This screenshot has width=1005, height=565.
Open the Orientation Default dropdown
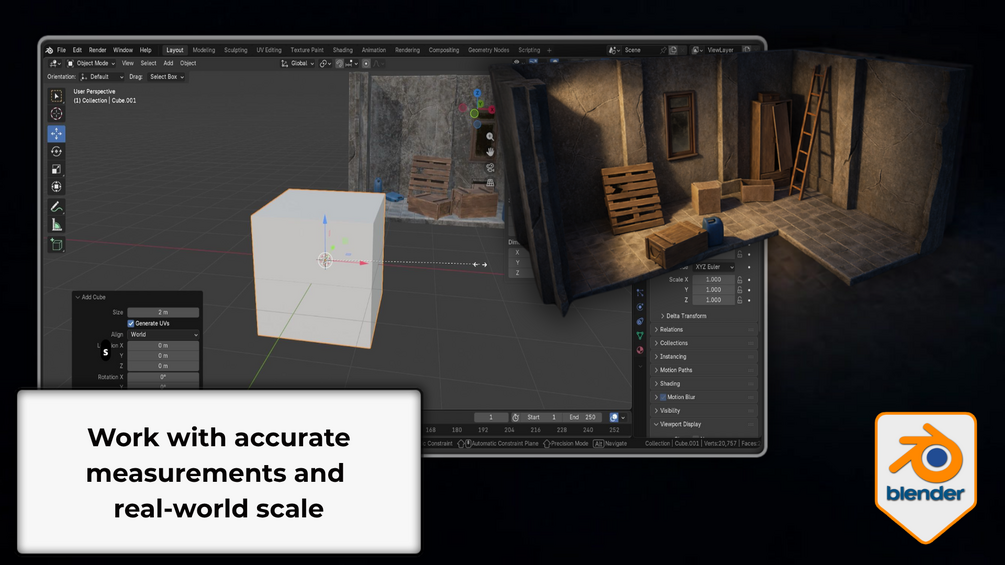point(102,77)
